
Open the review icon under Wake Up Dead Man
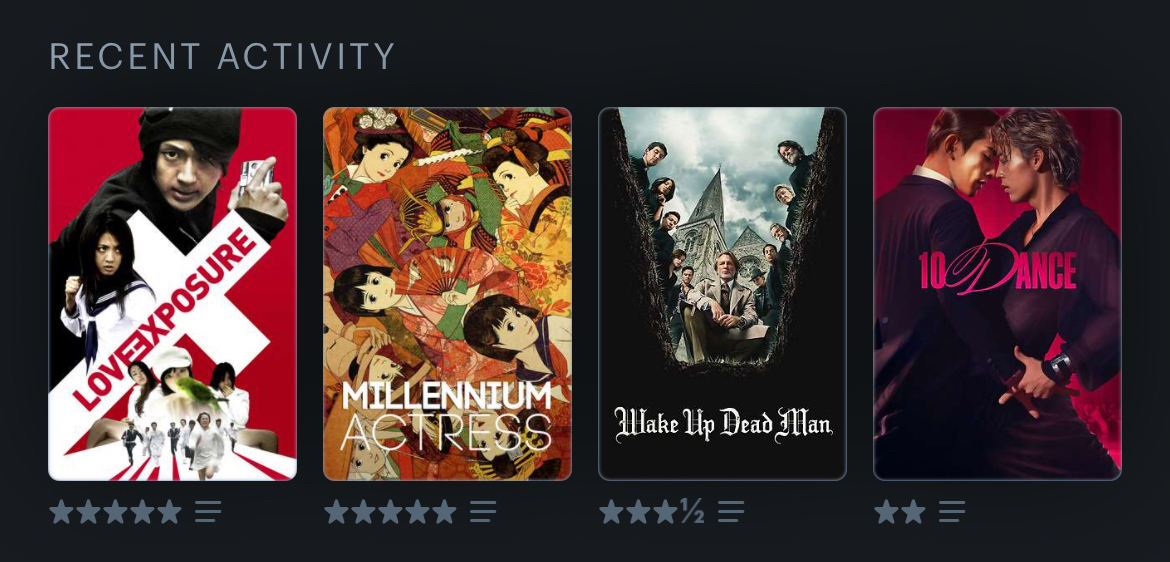pos(731,512)
